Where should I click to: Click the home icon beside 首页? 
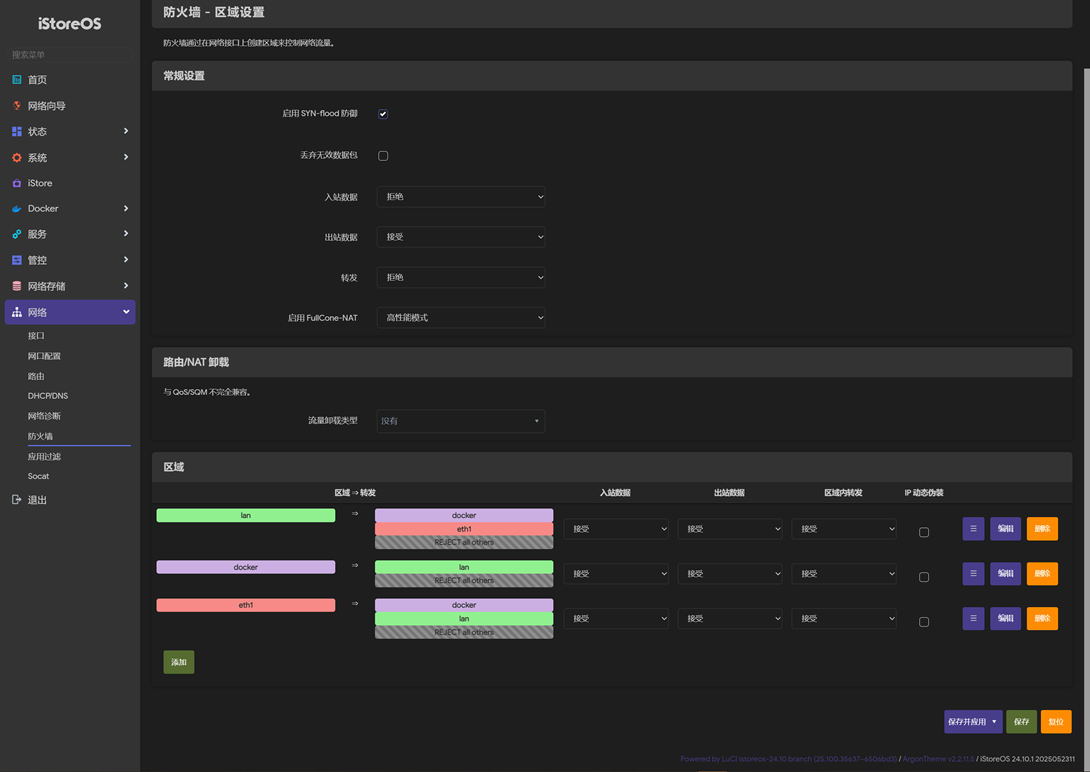(17, 80)
